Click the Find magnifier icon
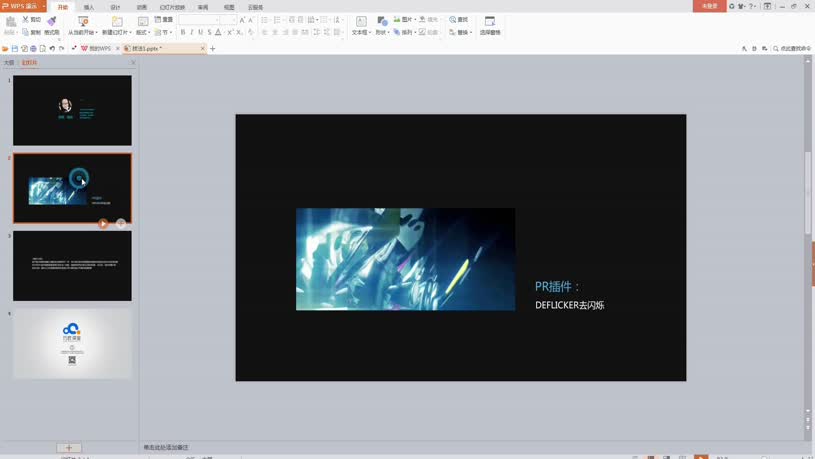The width and height of the screenshot is (815, 459). 453,19
